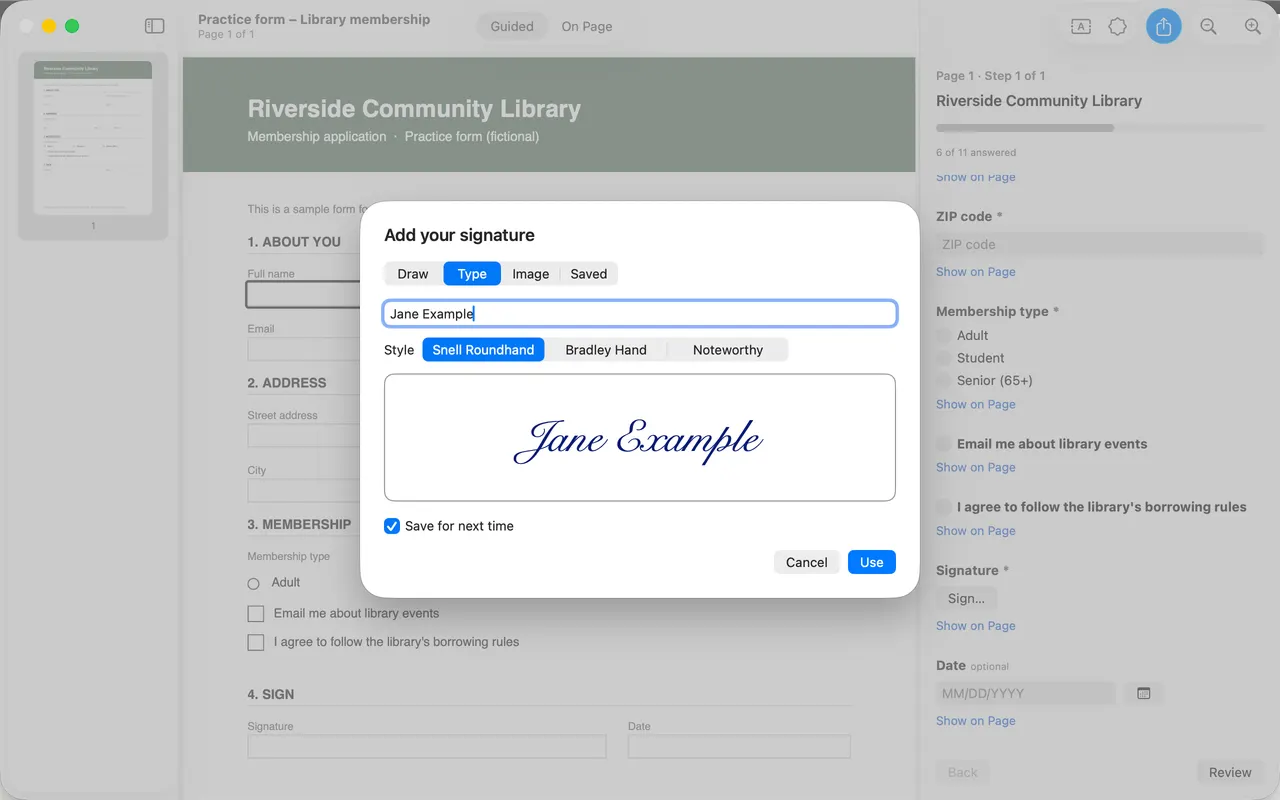Click Show on Page under Email me option
Screen dimensions: 1280x800
(976, 467)
